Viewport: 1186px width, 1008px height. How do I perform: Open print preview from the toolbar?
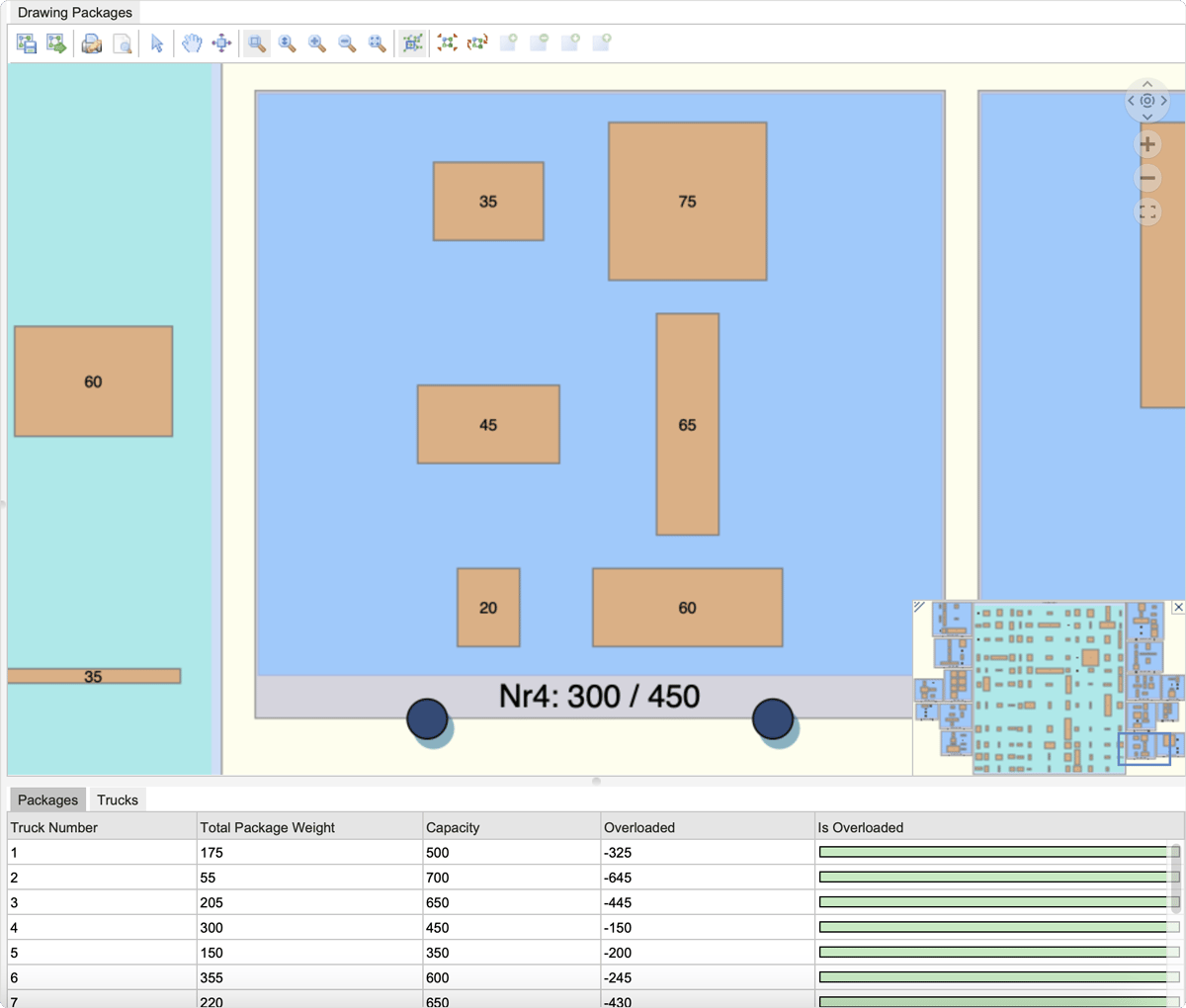pos(123,43)
